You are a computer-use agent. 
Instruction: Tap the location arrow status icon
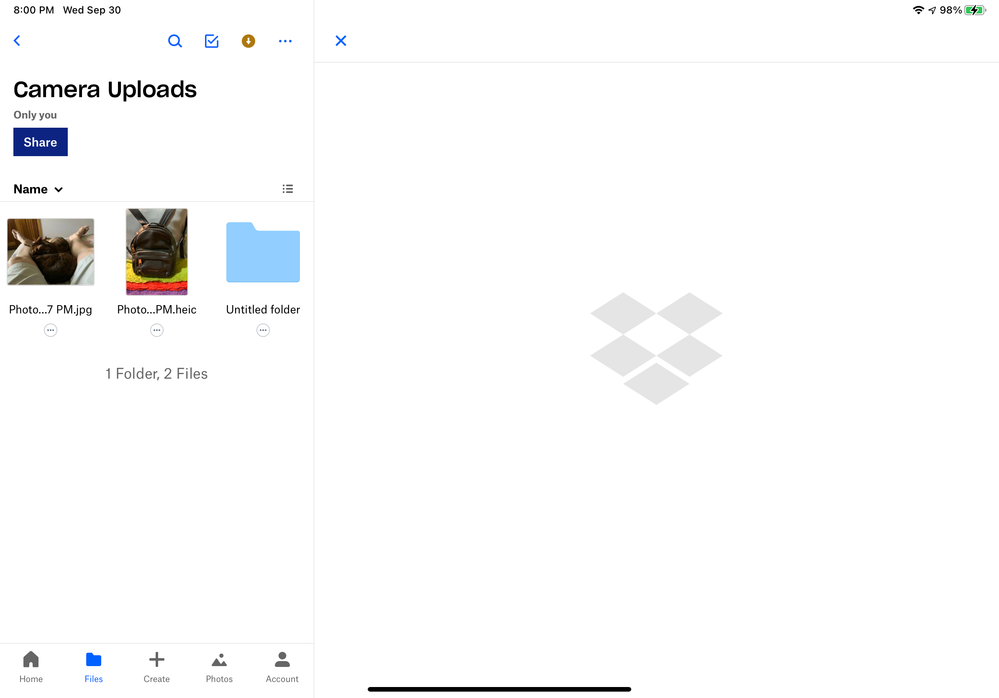932,10
